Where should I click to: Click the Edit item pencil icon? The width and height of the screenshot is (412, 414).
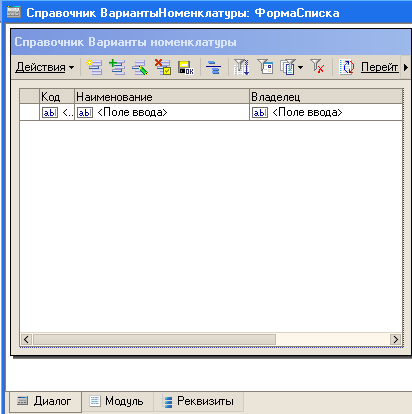point(140,67)
